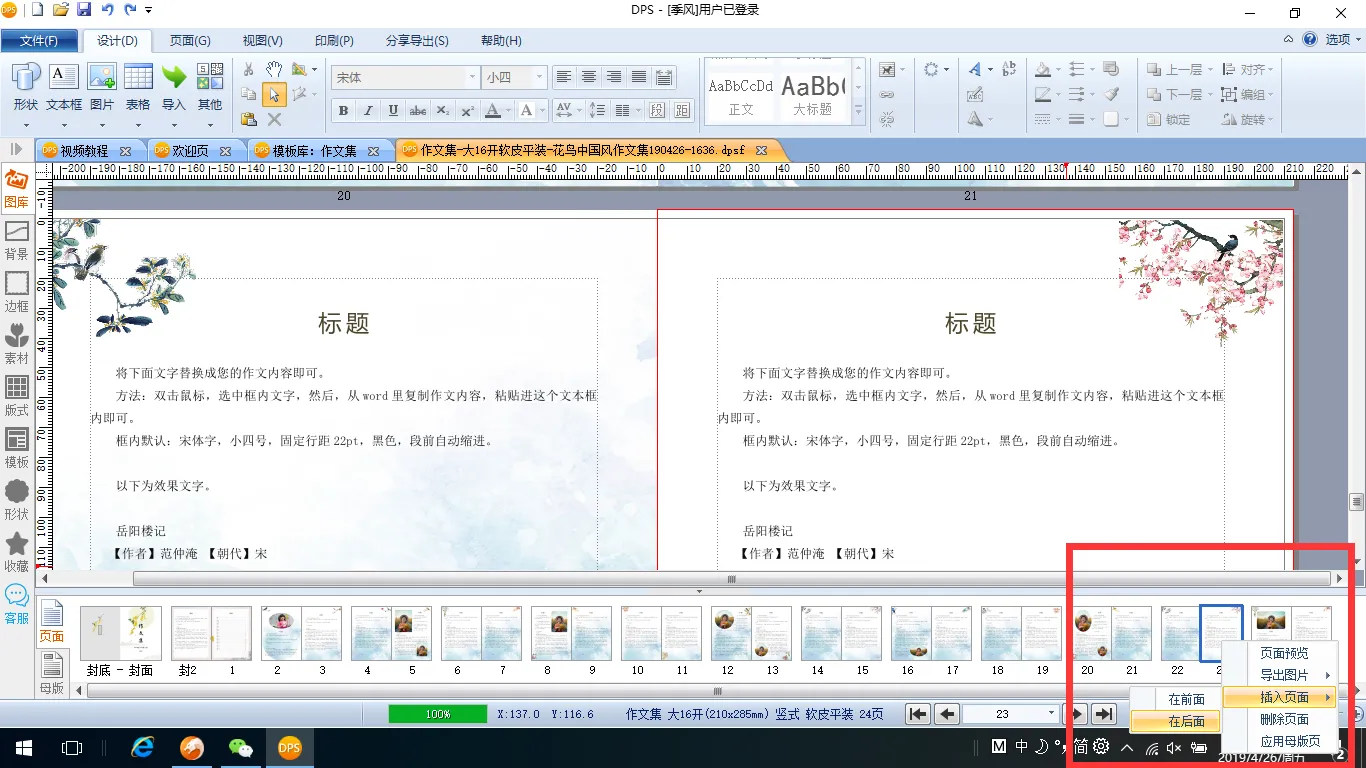Click the 锁定 lock button

pos(1168,120)
